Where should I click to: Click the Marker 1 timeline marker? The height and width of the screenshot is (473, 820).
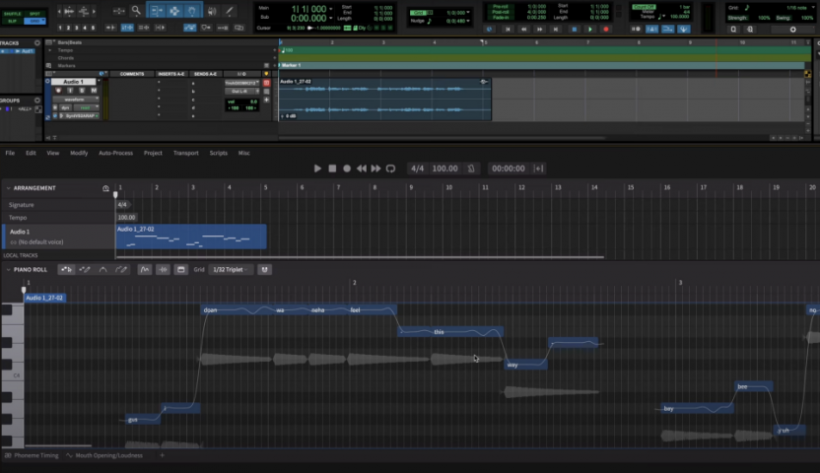(292, 65)
